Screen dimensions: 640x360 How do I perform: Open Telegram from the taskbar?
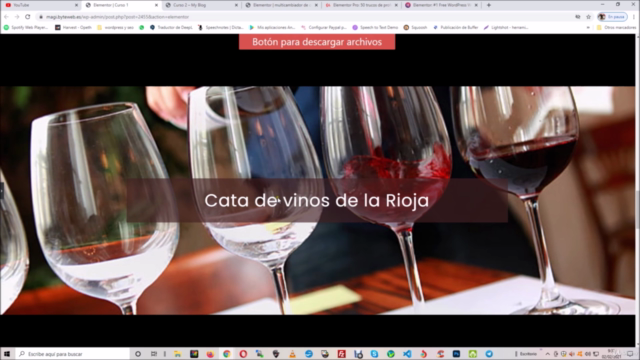tap(489, 354)
